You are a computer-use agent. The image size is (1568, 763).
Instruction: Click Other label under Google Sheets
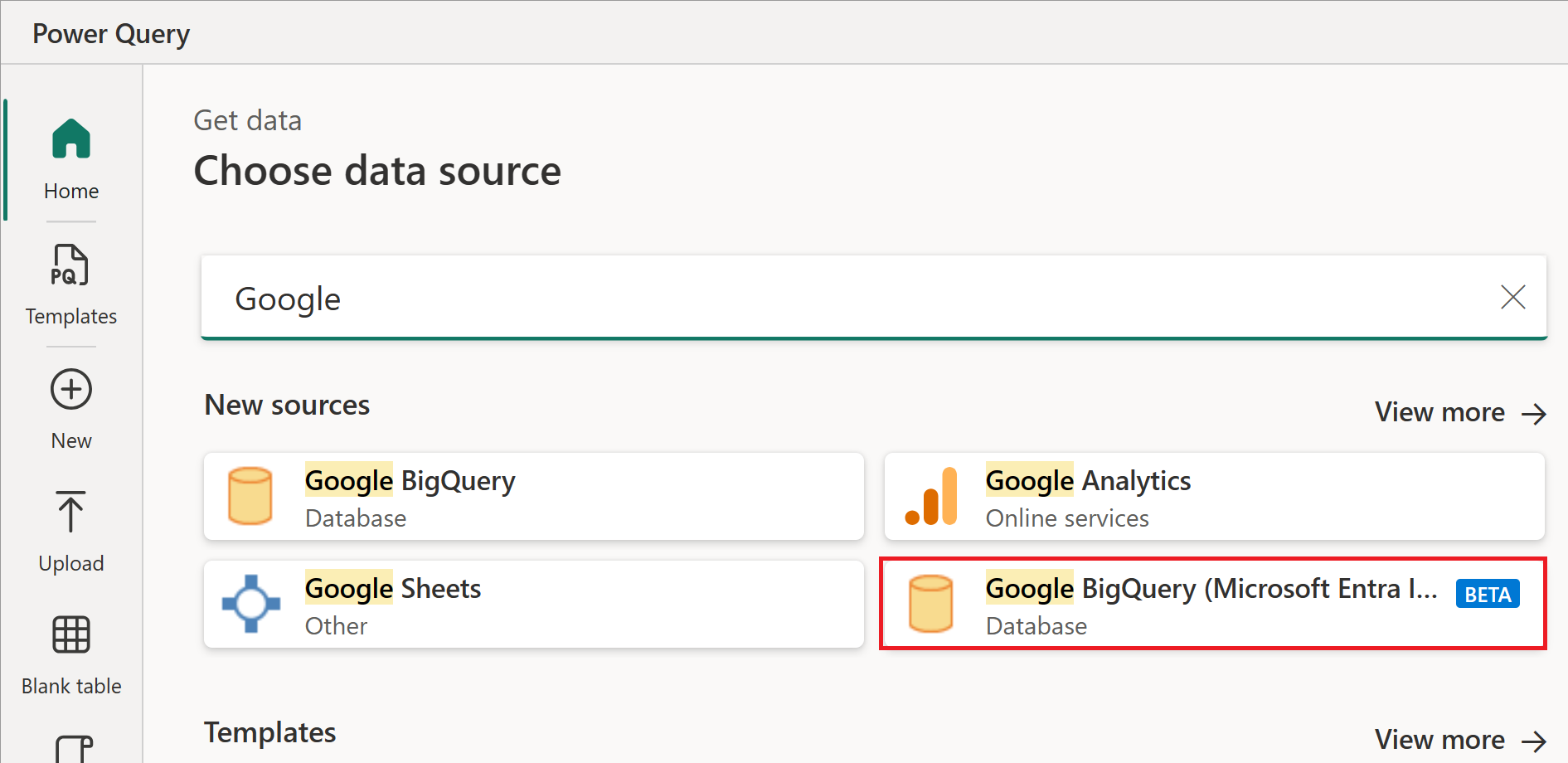(336, 626)
